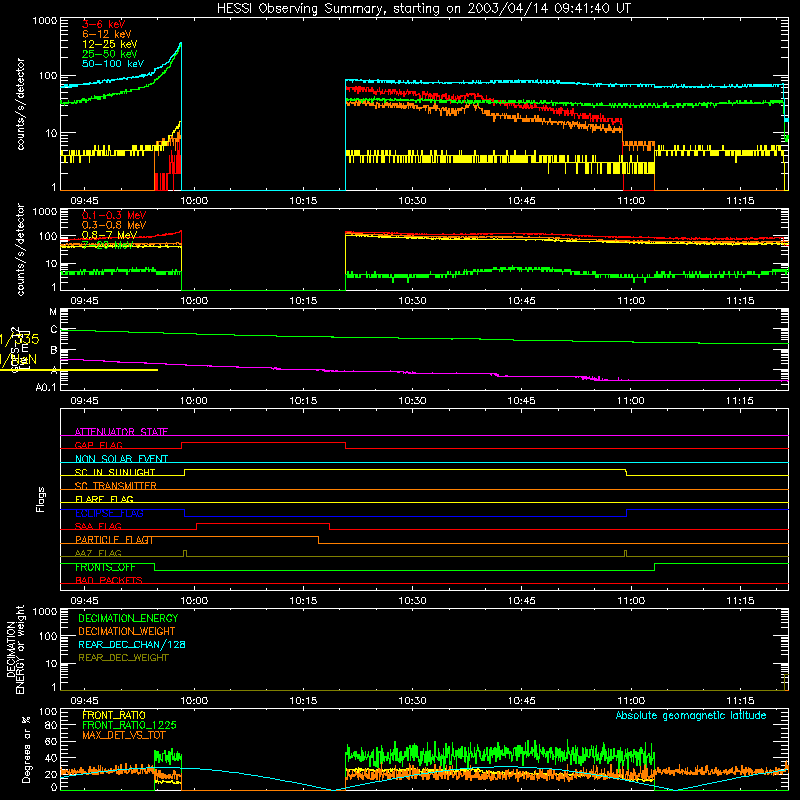
Task: Click the ATTENUATOR_STATE flag label
Action: click(121, 431)
